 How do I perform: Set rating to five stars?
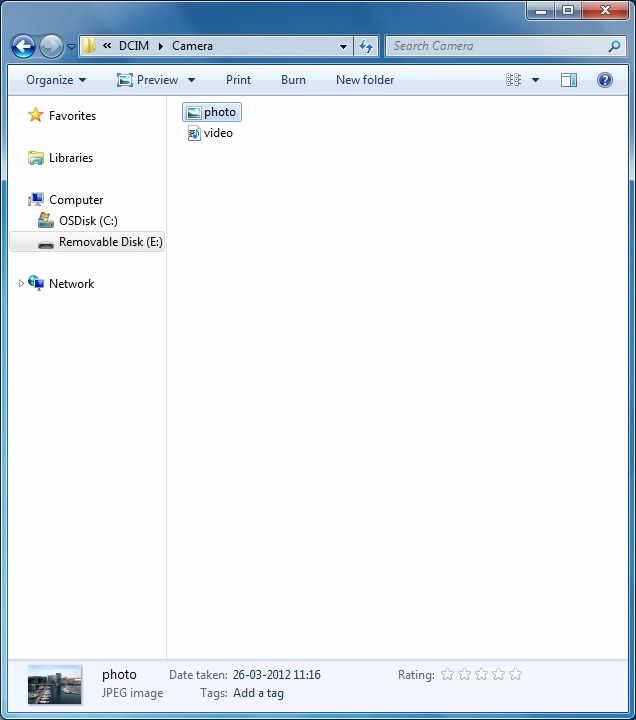[x=516, y=675]
